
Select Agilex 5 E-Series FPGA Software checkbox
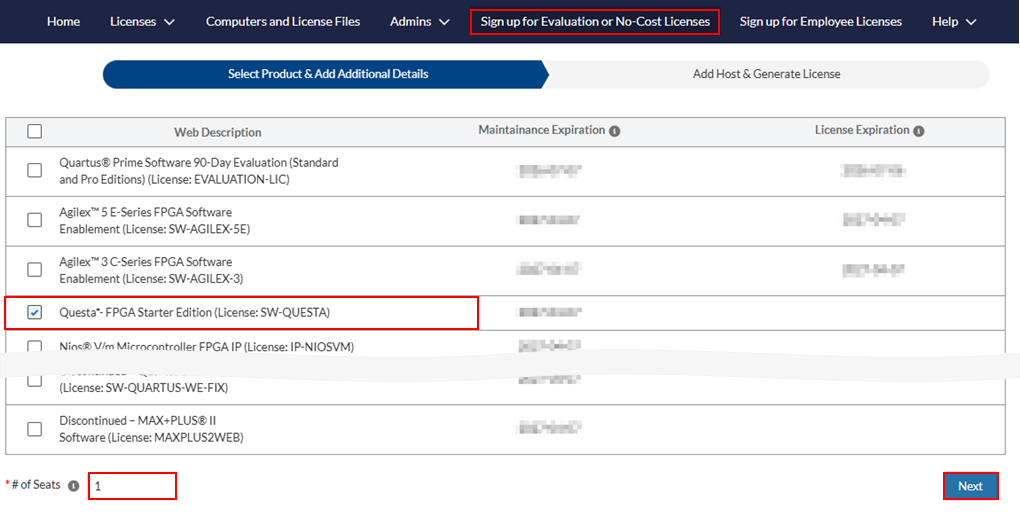pos(35,220)
